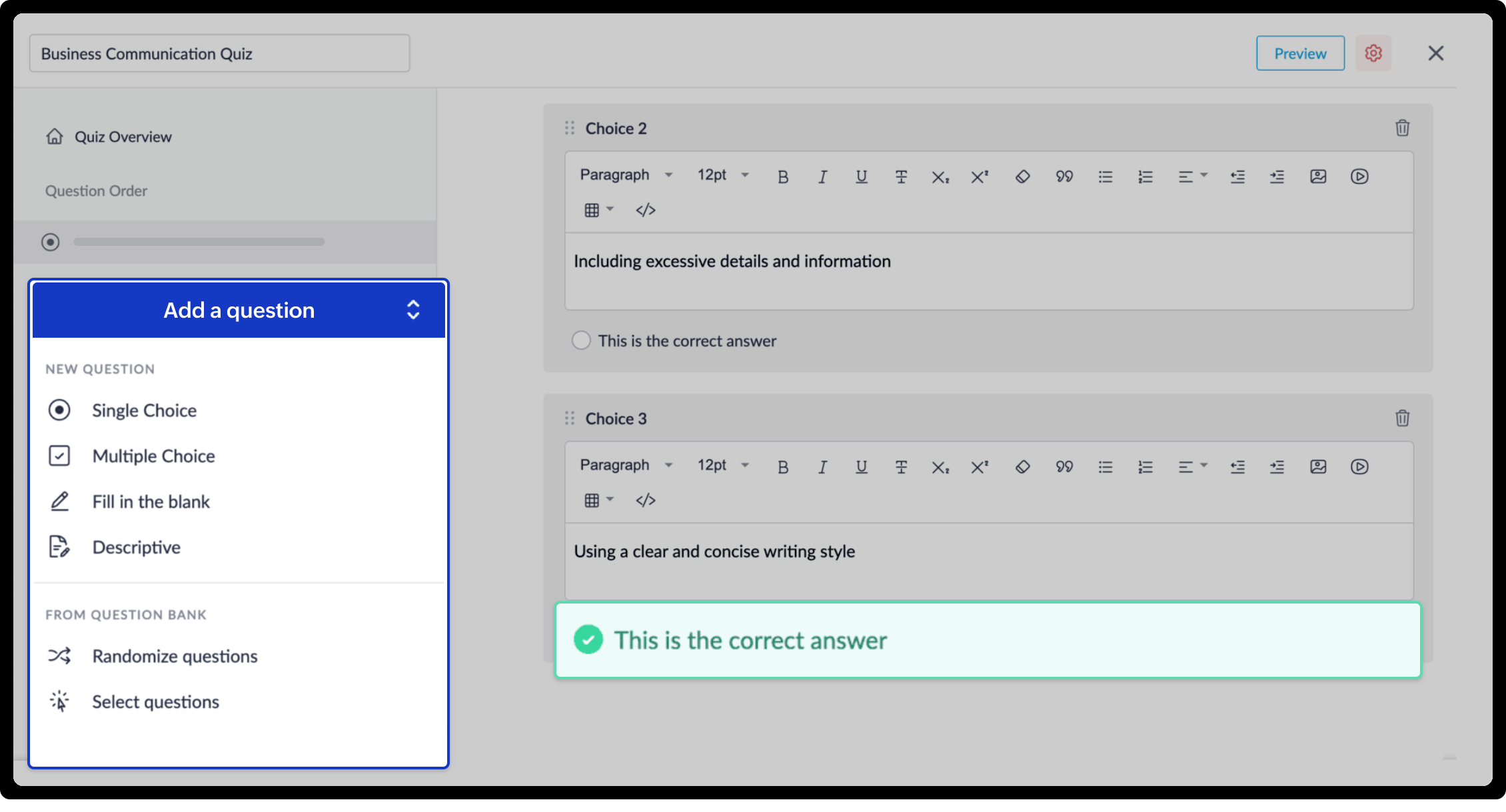Choose Multiple Choice question type
1506x812 pixels.
[x=153, y=456]
